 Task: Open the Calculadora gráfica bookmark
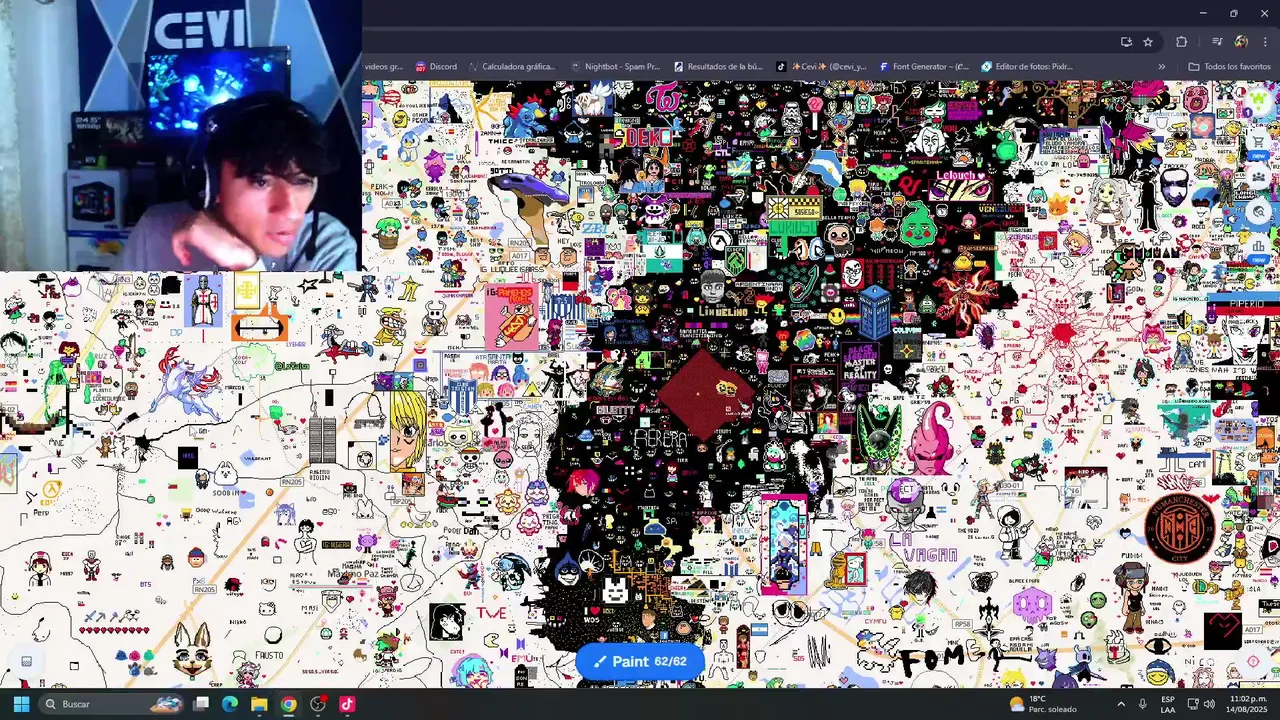coord(511,67)
